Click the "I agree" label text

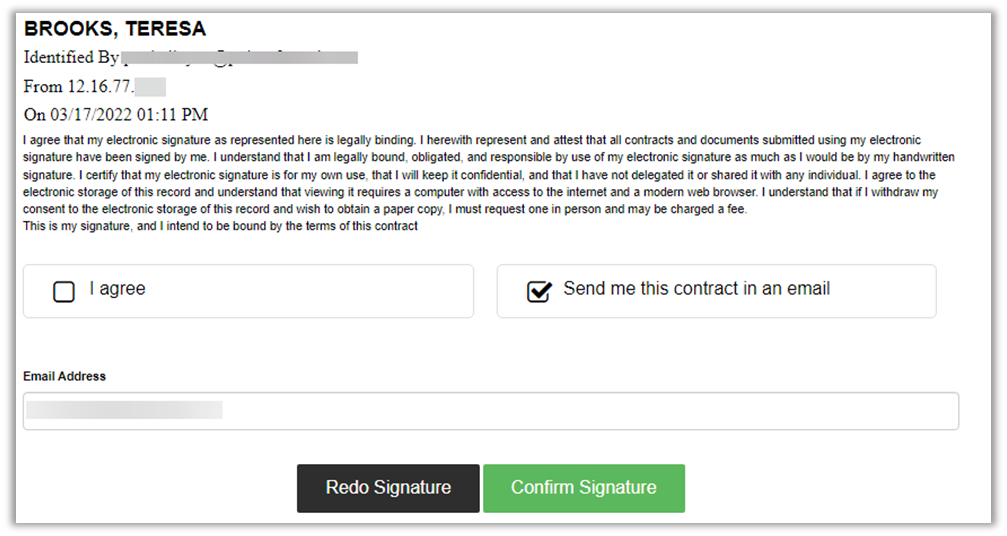tap(117, 289)
